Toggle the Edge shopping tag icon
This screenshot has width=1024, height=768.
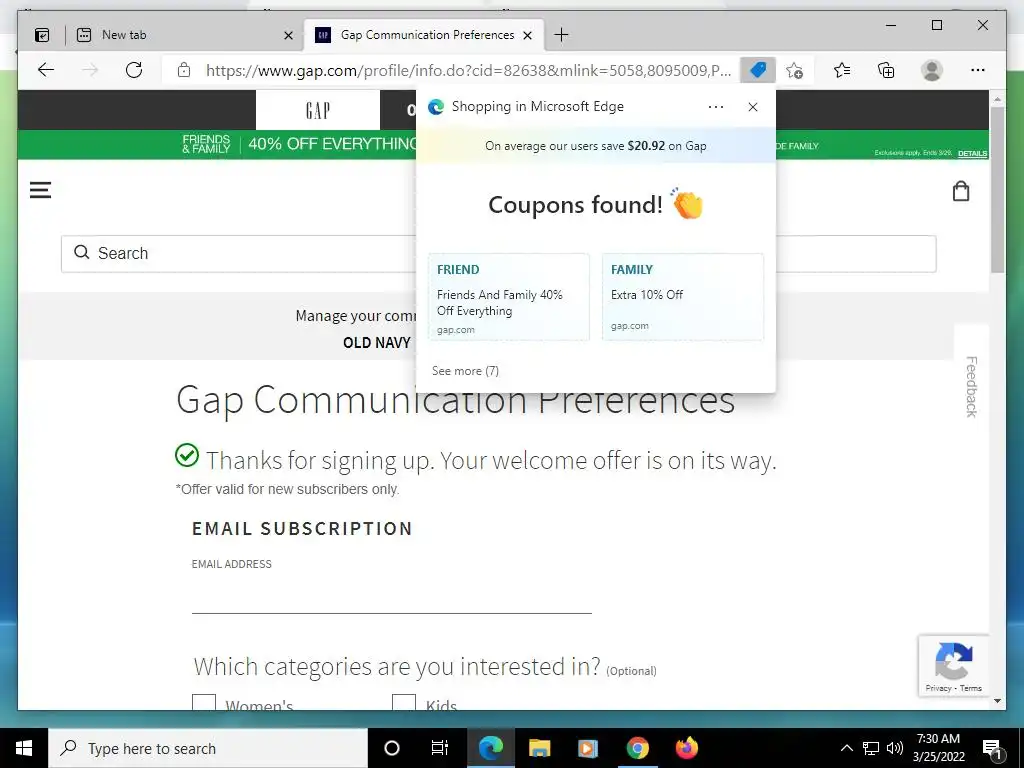(x=758, y=70)
